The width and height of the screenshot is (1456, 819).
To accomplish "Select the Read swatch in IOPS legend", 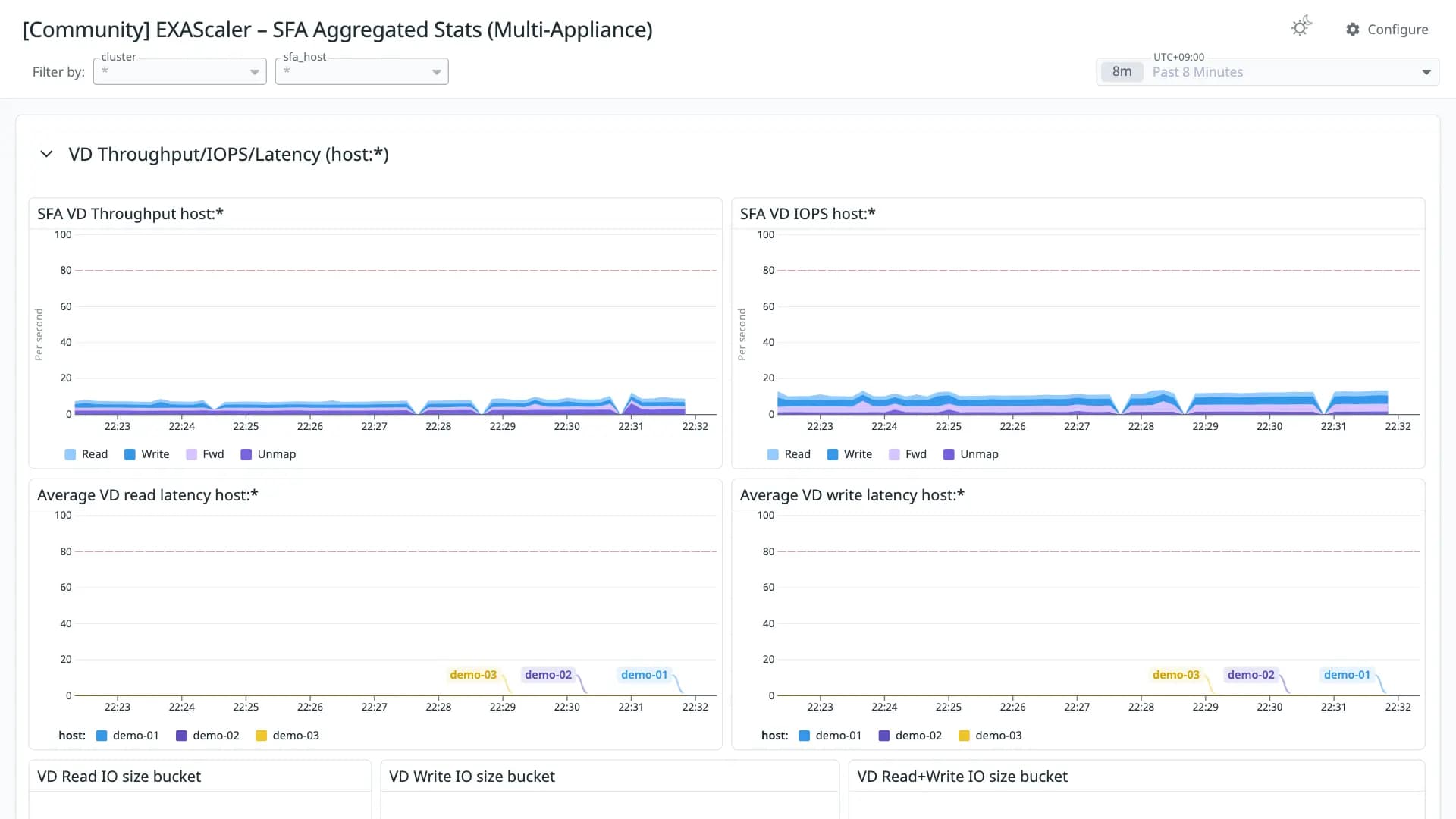I will click(x=773, y=454).
